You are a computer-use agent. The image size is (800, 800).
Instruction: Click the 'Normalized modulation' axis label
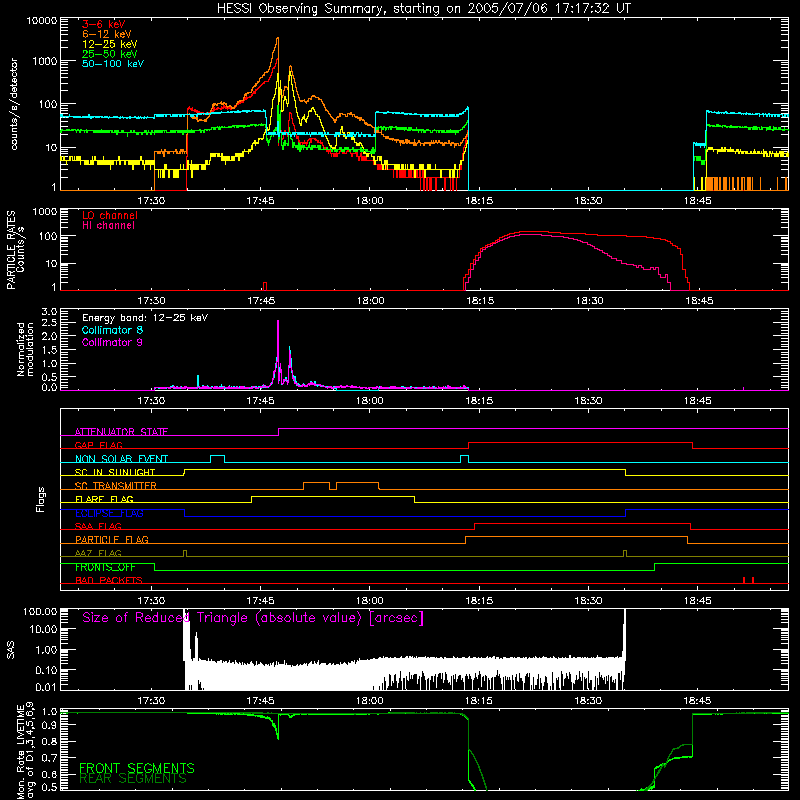pyautogui.click(x=25, y=349)
